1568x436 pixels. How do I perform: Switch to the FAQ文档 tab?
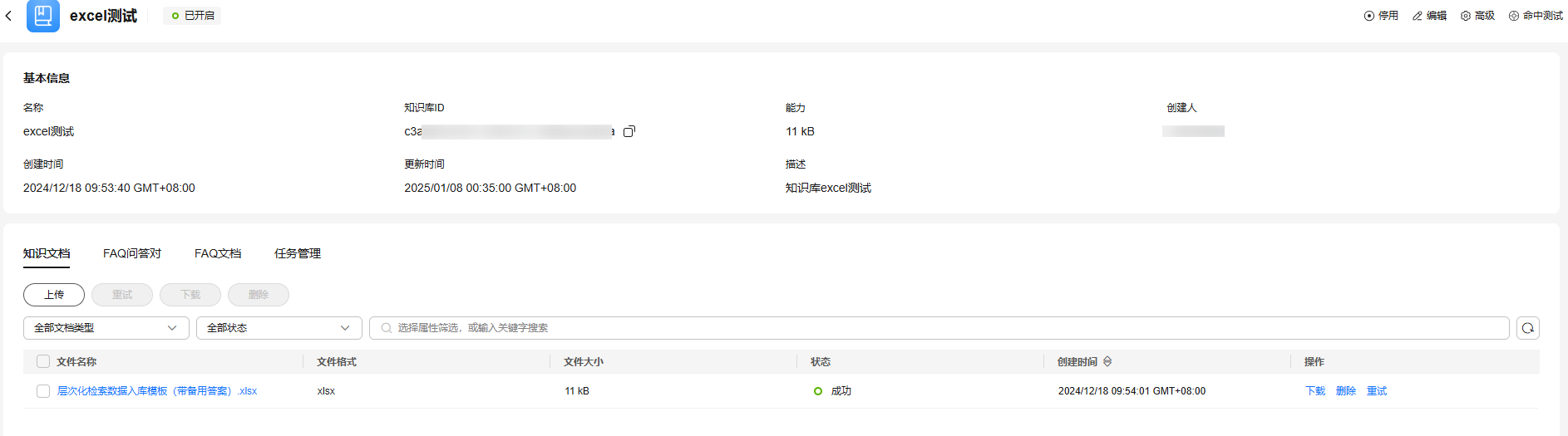tap(218, 253)
